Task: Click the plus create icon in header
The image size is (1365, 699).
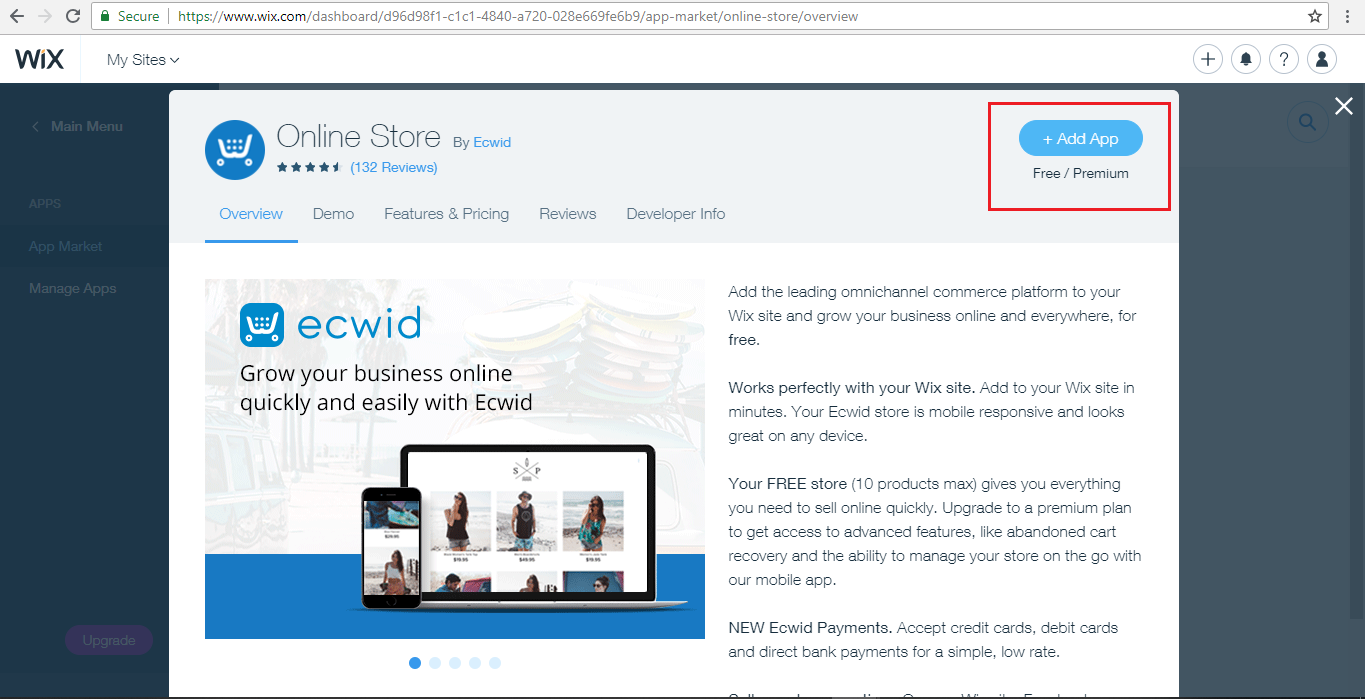Action: (x=1208, y=60)
